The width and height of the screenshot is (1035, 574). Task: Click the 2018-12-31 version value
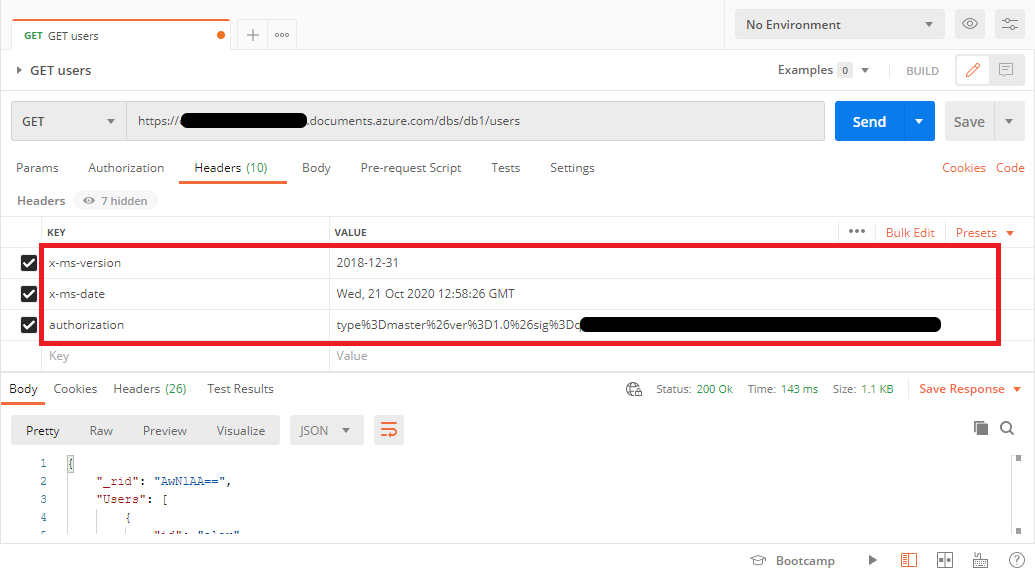pos(367,263)
